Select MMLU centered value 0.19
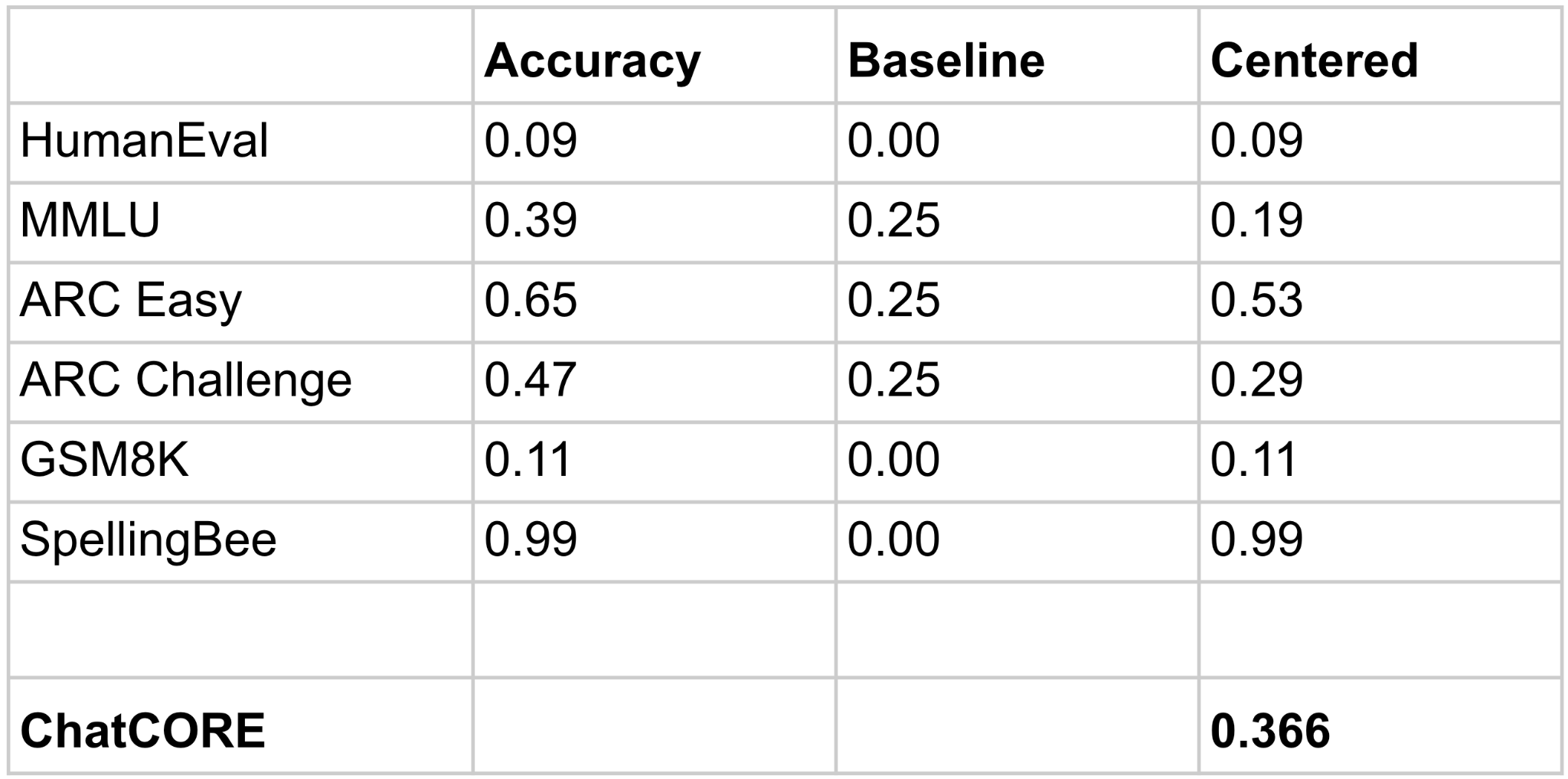 tap(1256, 221)
